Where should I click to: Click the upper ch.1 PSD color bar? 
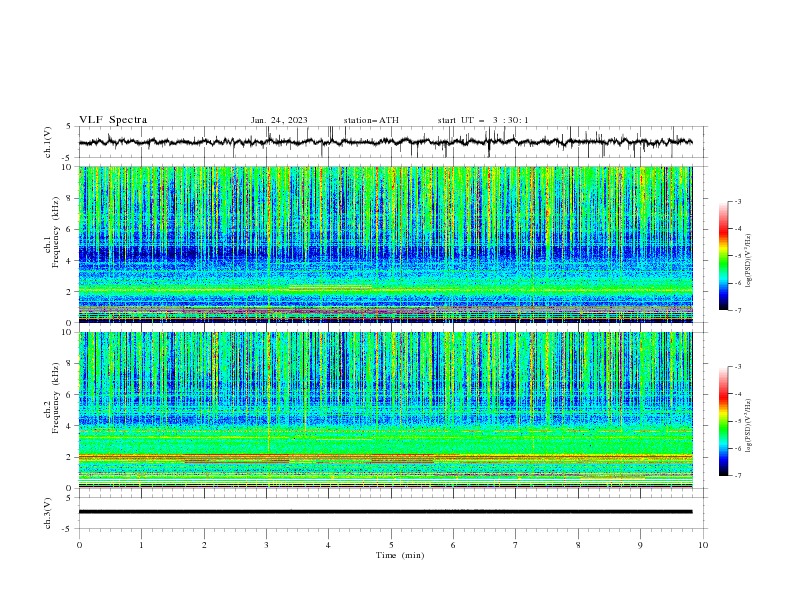[x=723, y=256]
